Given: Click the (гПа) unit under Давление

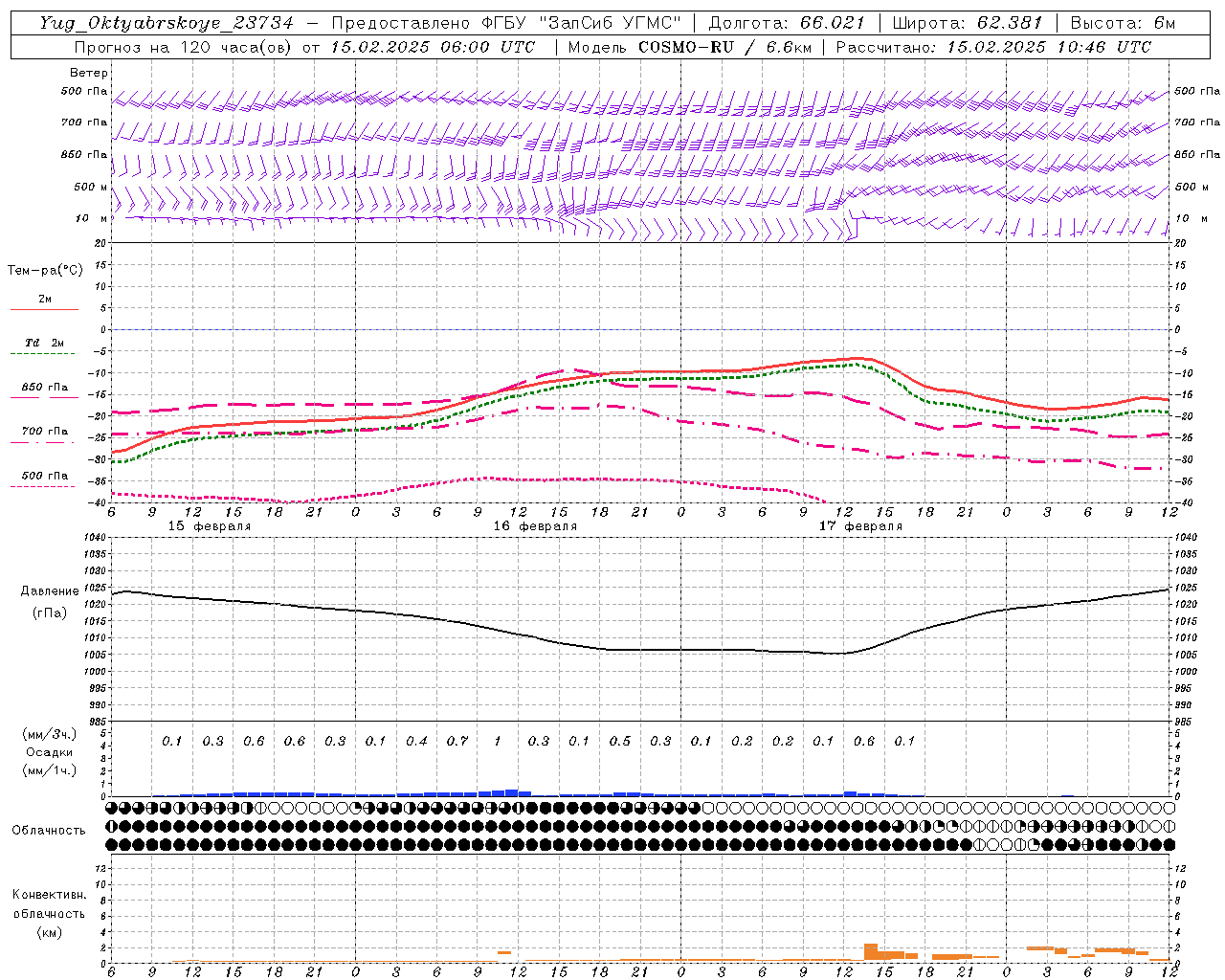Looking at the screenshot, I should pos(50,613).
